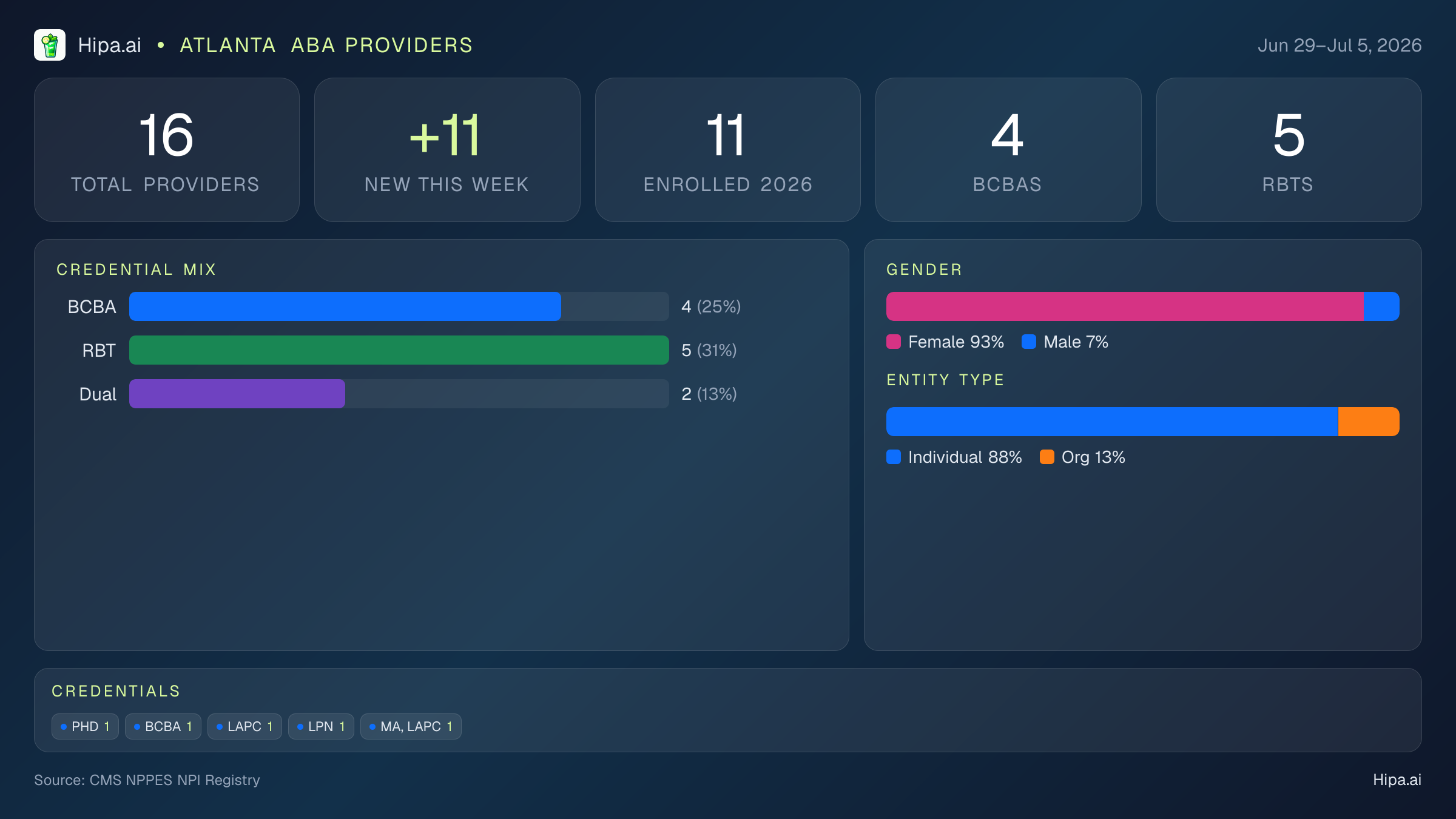Select the MA, LAPC 1 credential chip

click(411, 727)
